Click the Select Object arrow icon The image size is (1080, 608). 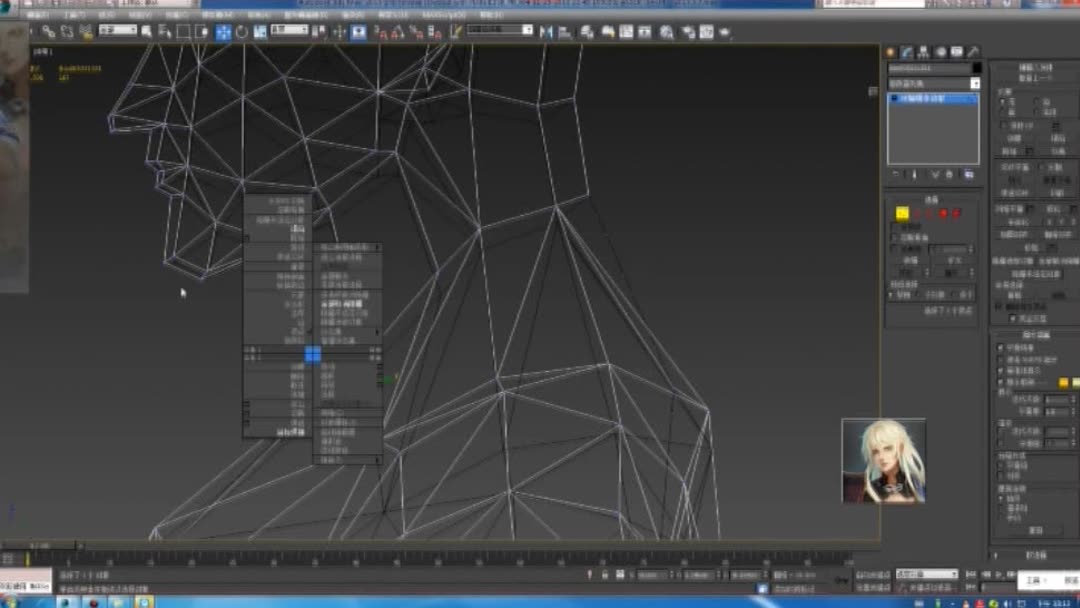146,31
